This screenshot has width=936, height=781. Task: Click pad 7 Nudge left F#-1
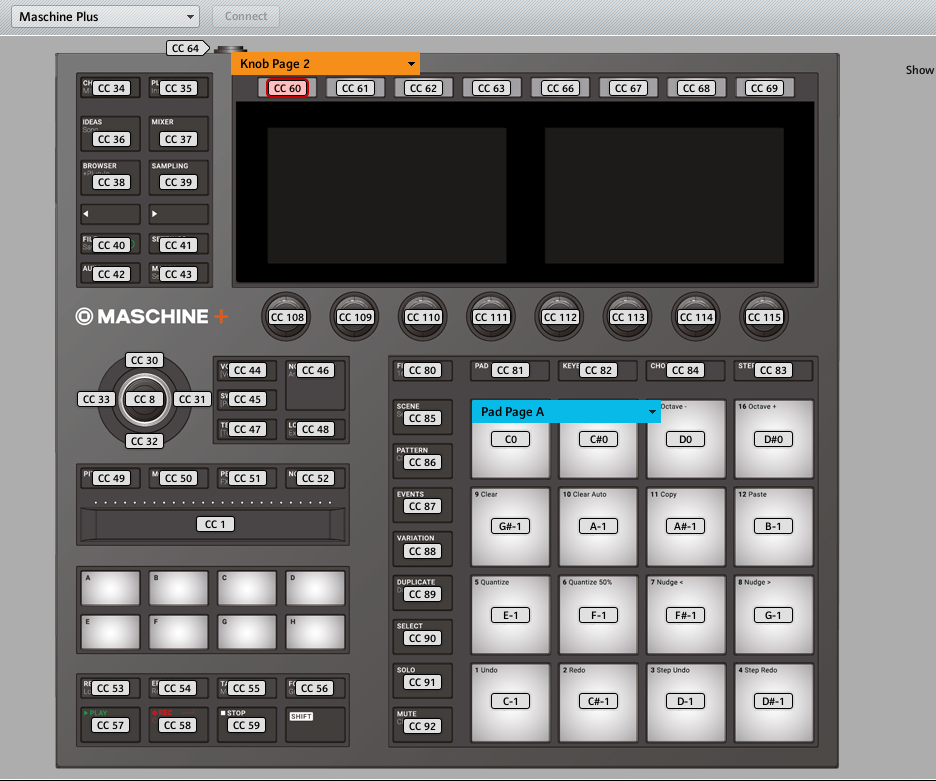coord(686,614)
